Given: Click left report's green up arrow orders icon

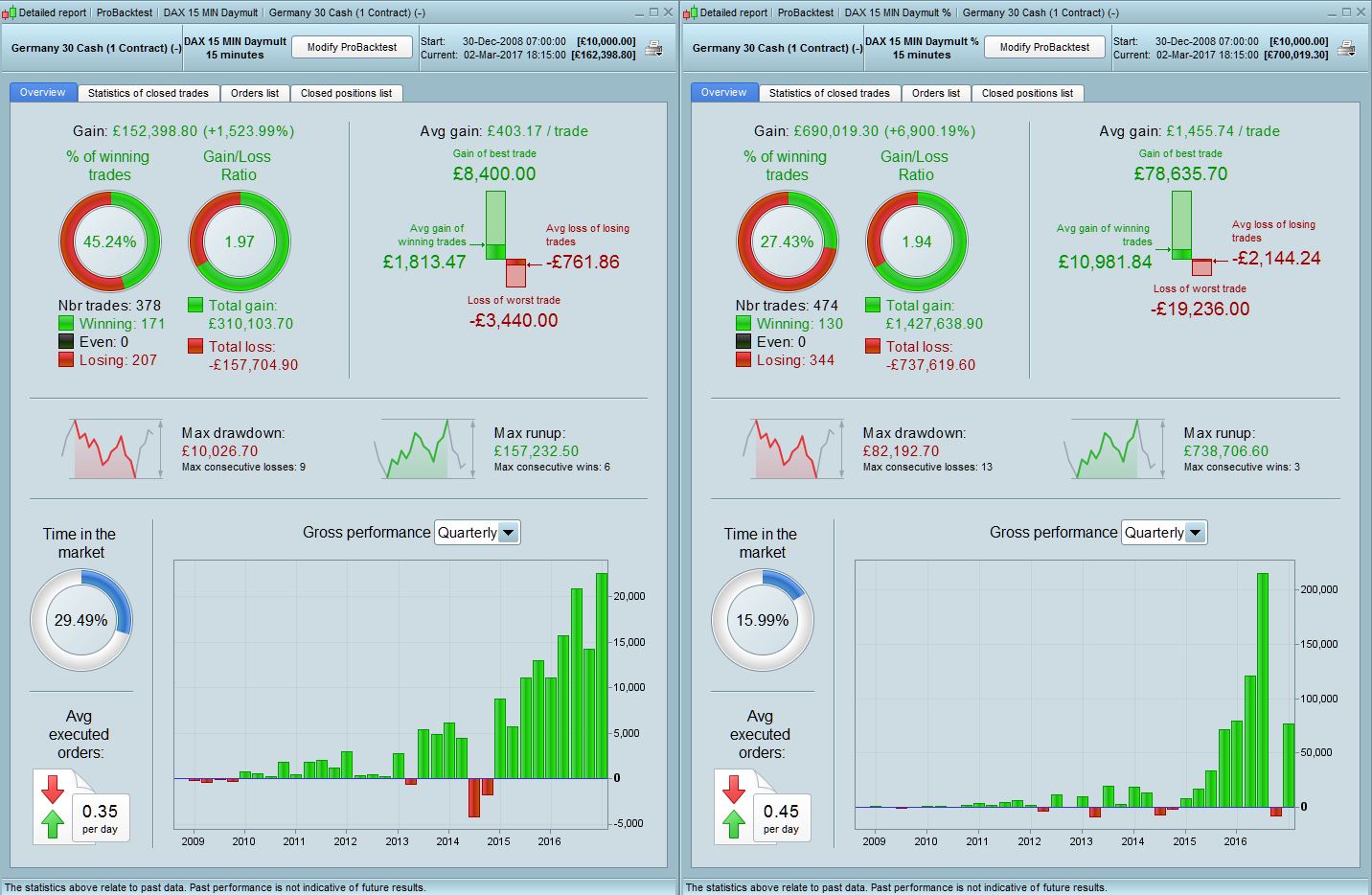Looking at the screenshot, I should 53,823.
